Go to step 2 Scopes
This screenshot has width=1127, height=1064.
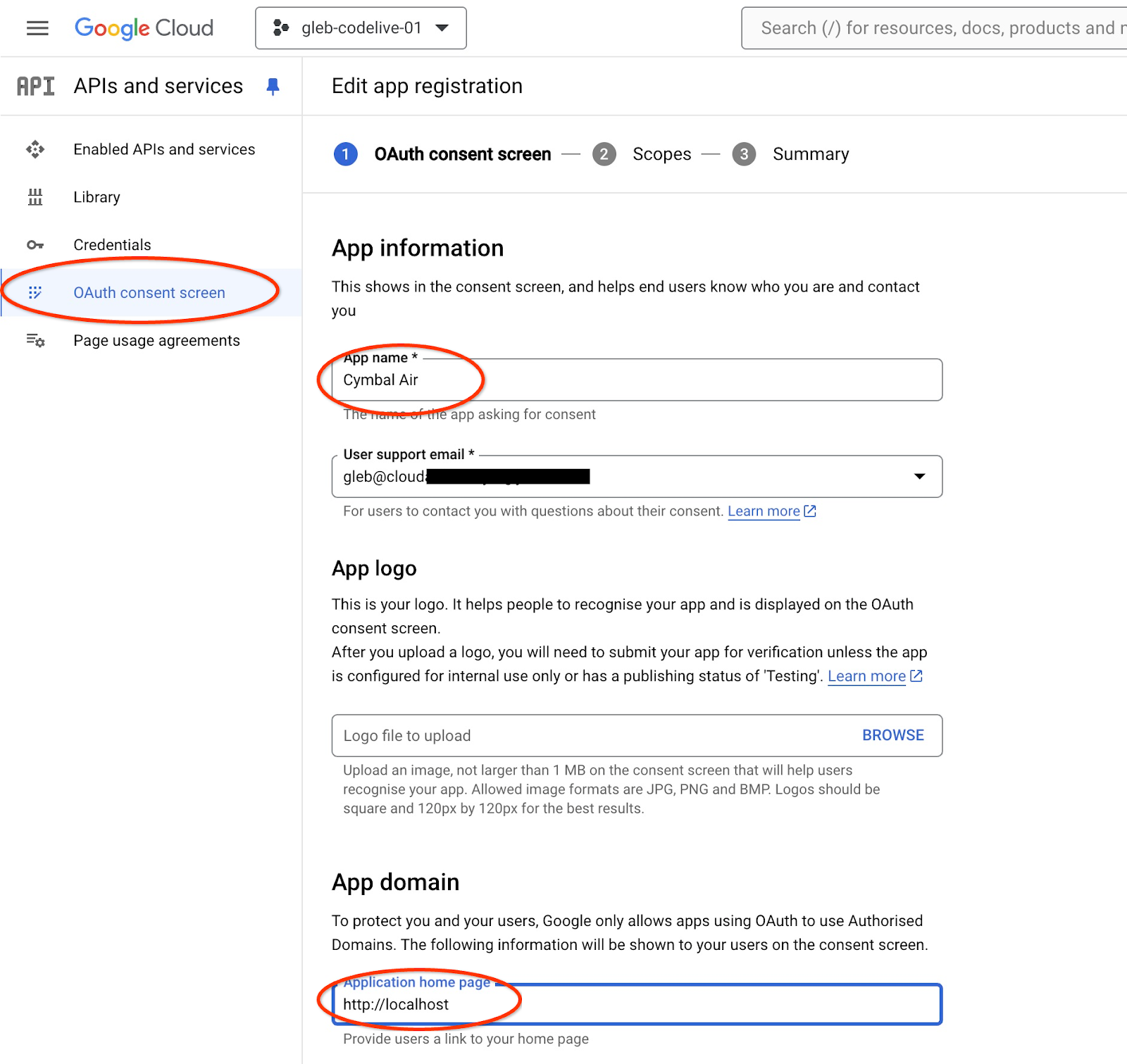pyautogui.click(x=661, y=154)
